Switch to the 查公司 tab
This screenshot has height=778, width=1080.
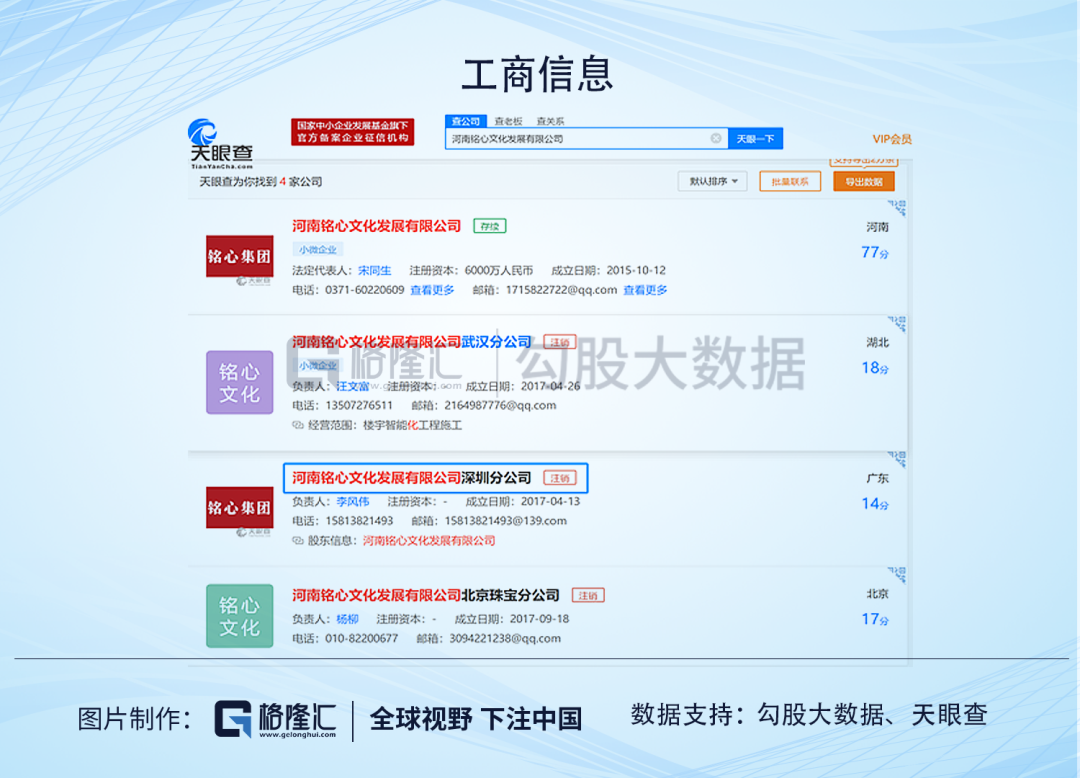tap(466, 121)
